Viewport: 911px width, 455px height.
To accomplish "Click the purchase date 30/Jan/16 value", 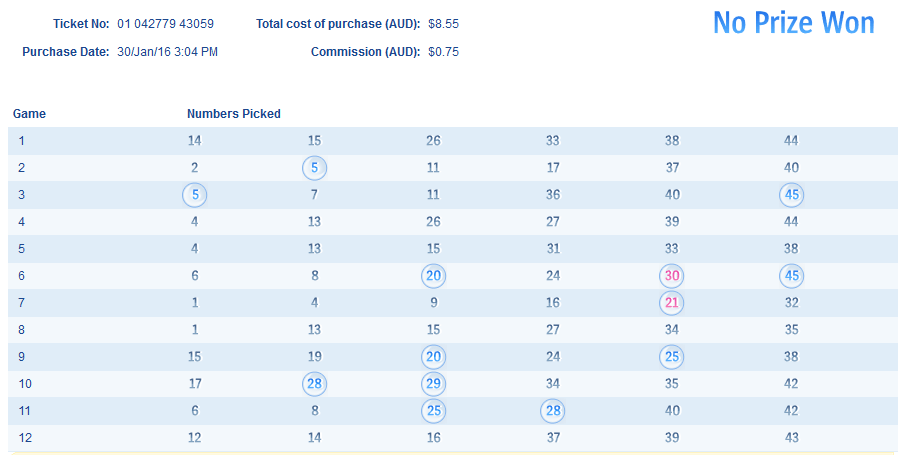I will (167, 52).
